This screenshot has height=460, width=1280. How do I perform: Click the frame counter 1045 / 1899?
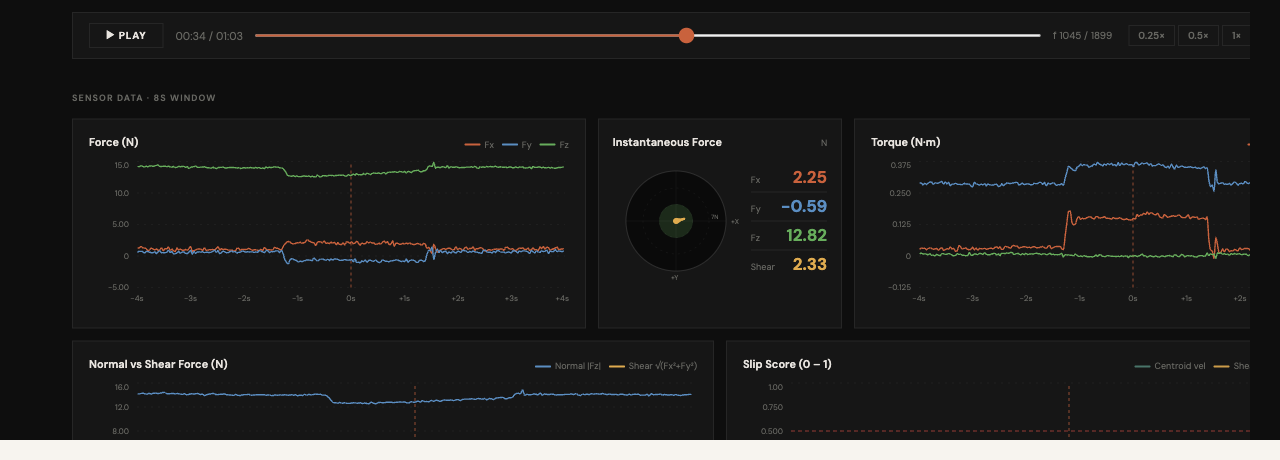[1082, 36]
